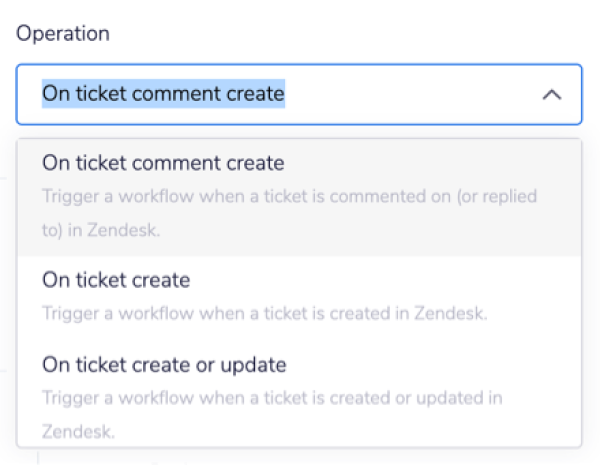This screenshot has width=600, height=465.
Task: Click blank space between field text and chevron
Action: click(410, 95)
